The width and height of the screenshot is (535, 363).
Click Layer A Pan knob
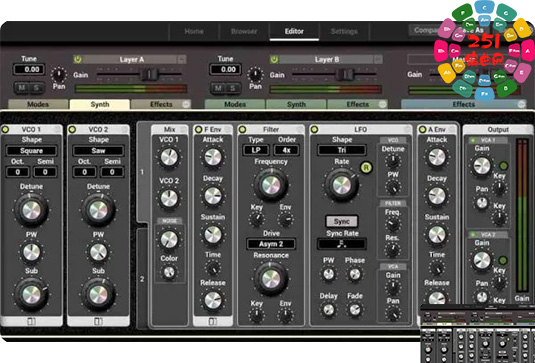point(59,74)
